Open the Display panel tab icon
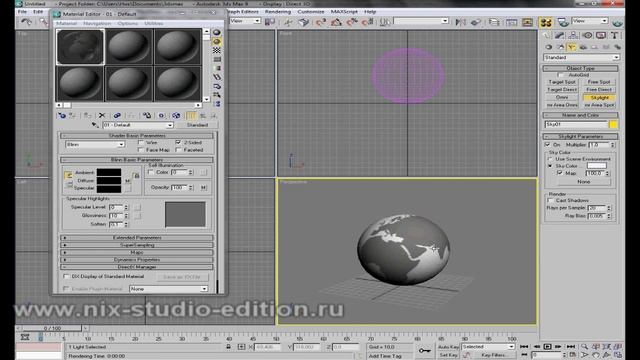 coord(601,36)
